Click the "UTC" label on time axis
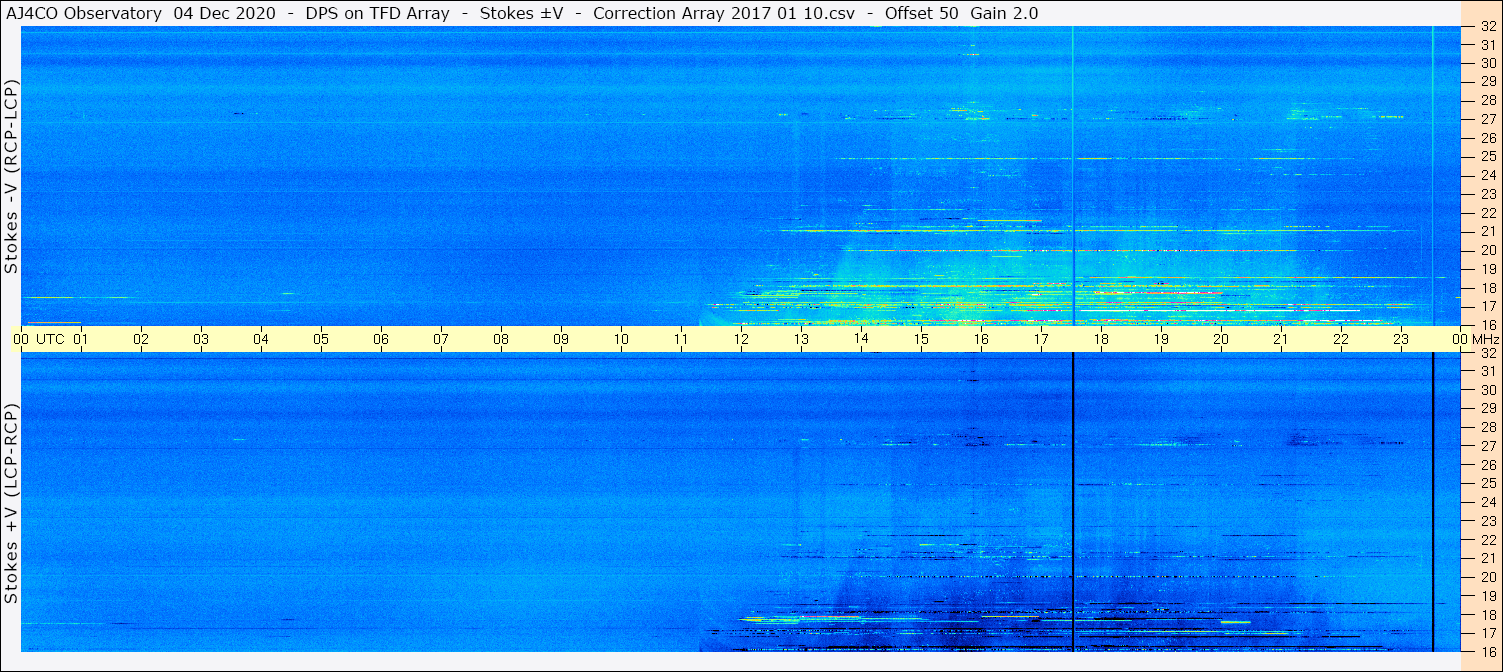1503x672 pixels. (x=50, y=339)
